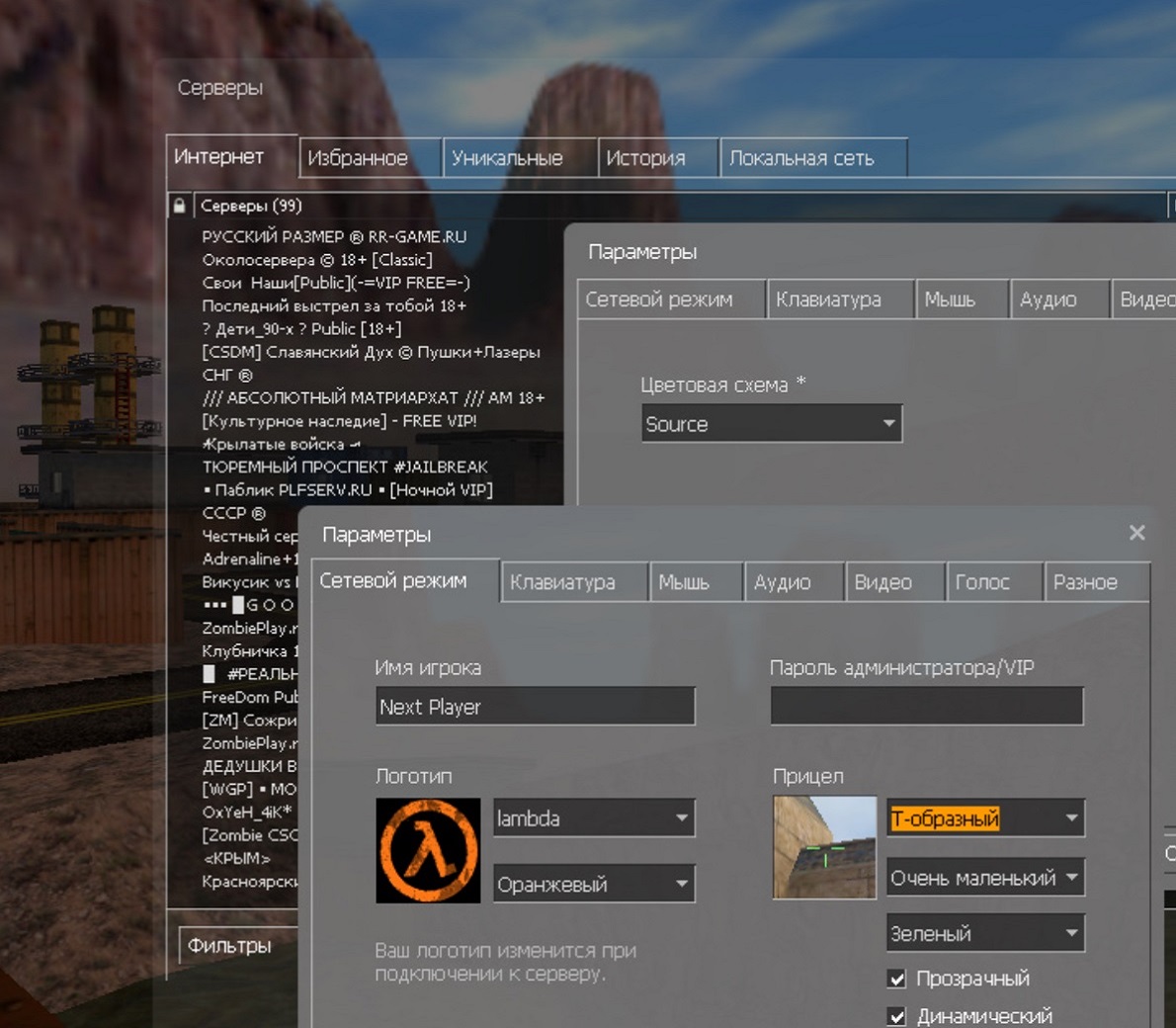Screen dimensions: 1176x1028
Task: Open the Source color scheme dropdown
Action: 771,424
